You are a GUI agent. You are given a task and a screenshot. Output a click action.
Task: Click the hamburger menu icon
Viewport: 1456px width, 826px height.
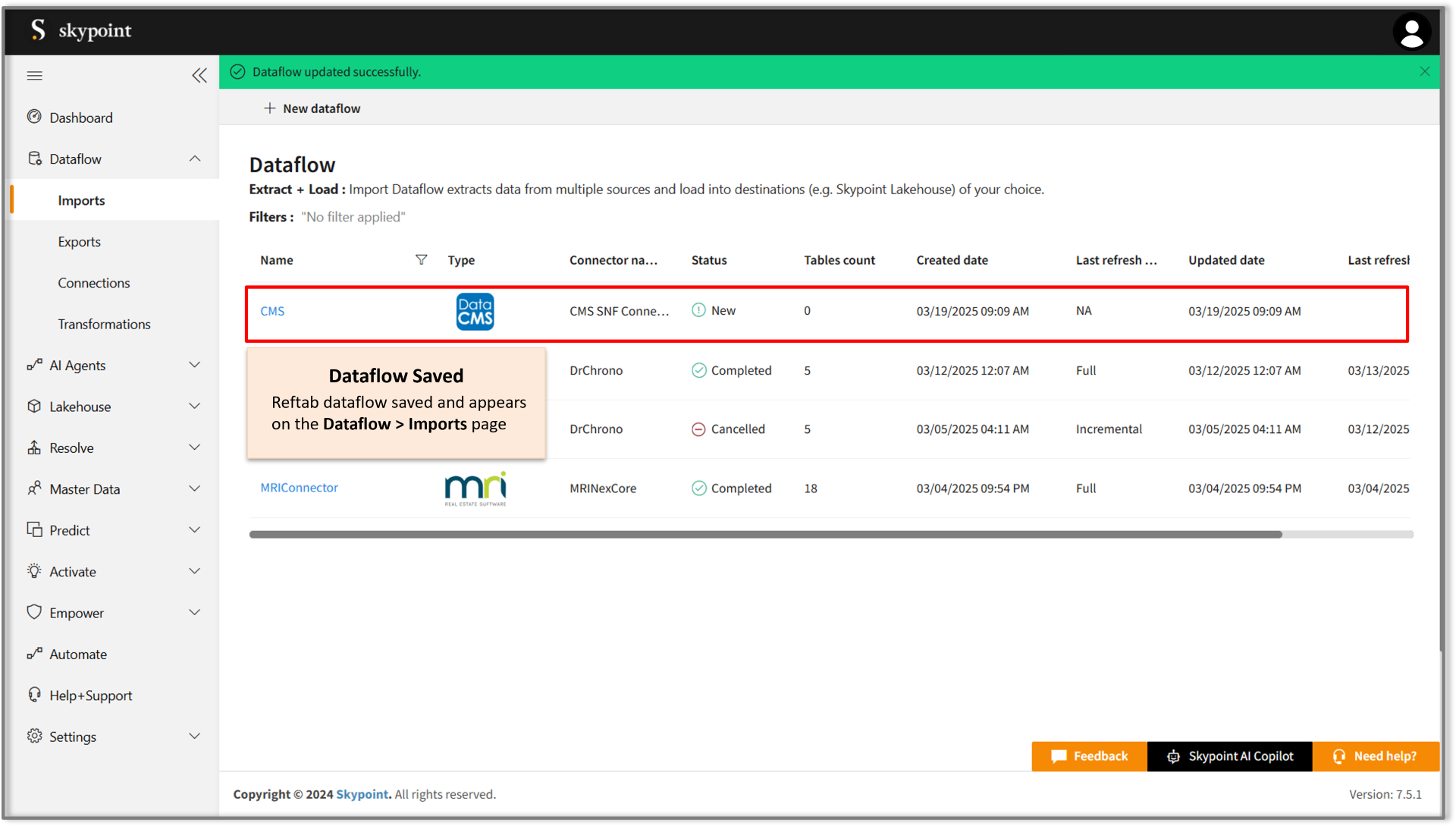[x=34, y=75]
